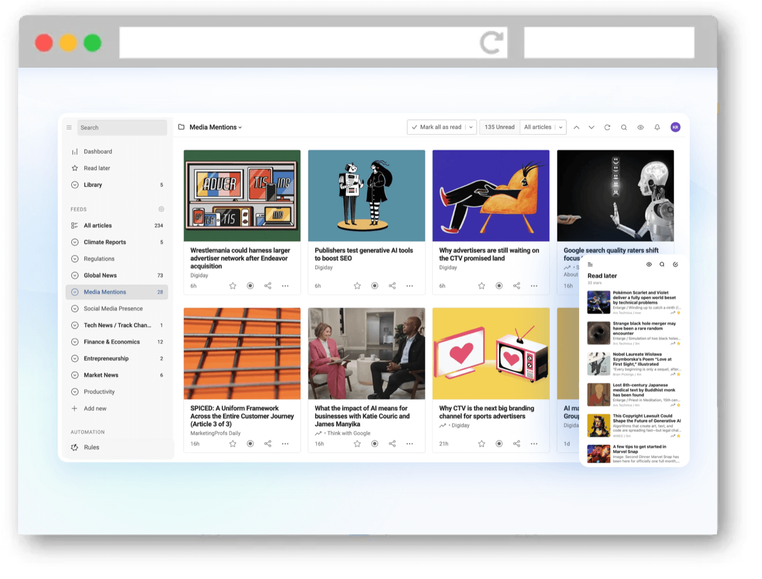Click Add new feed in the sidebar
The image size is (762, 579).
pos(95,408)
